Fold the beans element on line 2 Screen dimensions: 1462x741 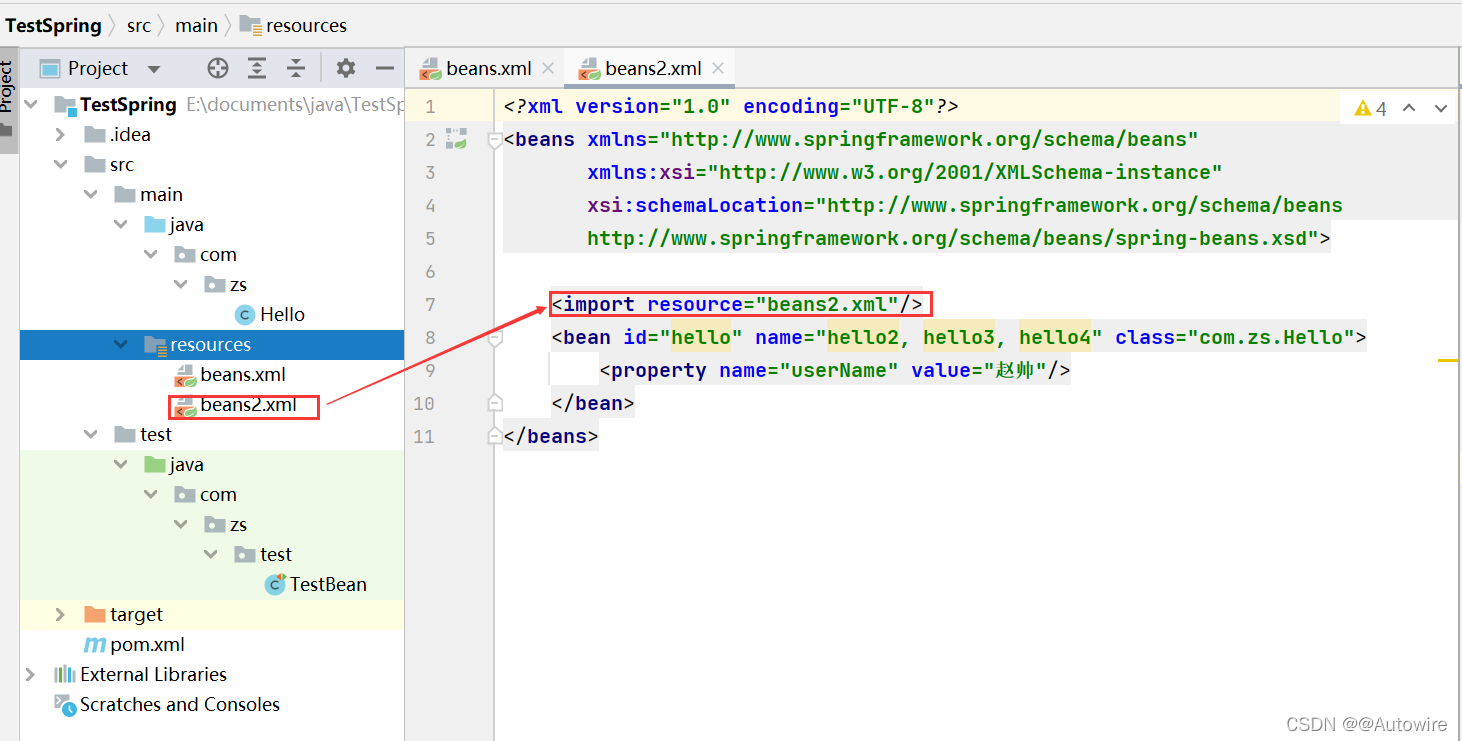[x=494, y=140]
